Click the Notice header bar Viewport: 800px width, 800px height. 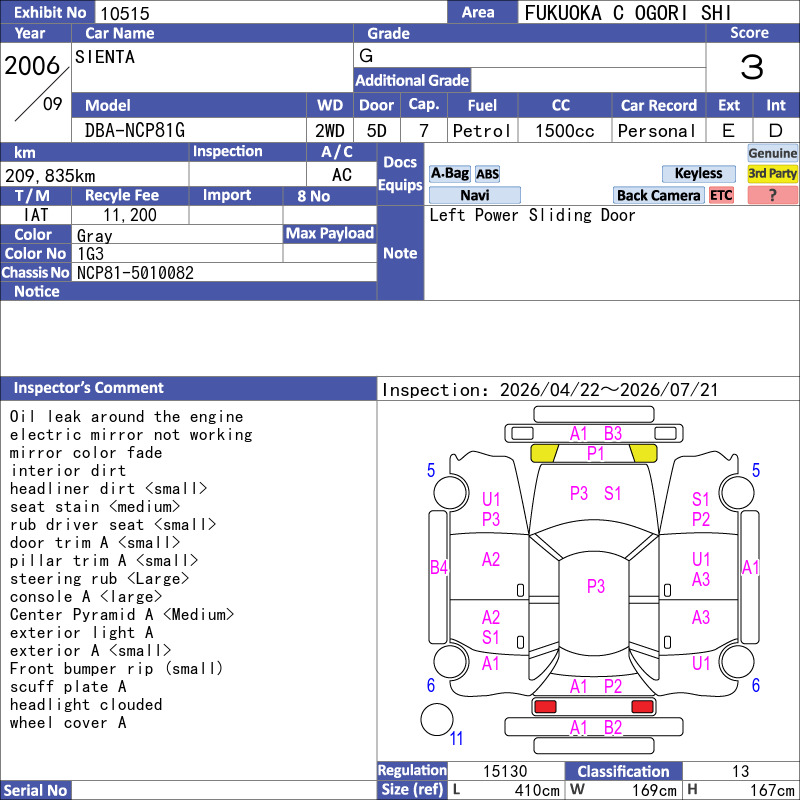[x=188, y=291]
